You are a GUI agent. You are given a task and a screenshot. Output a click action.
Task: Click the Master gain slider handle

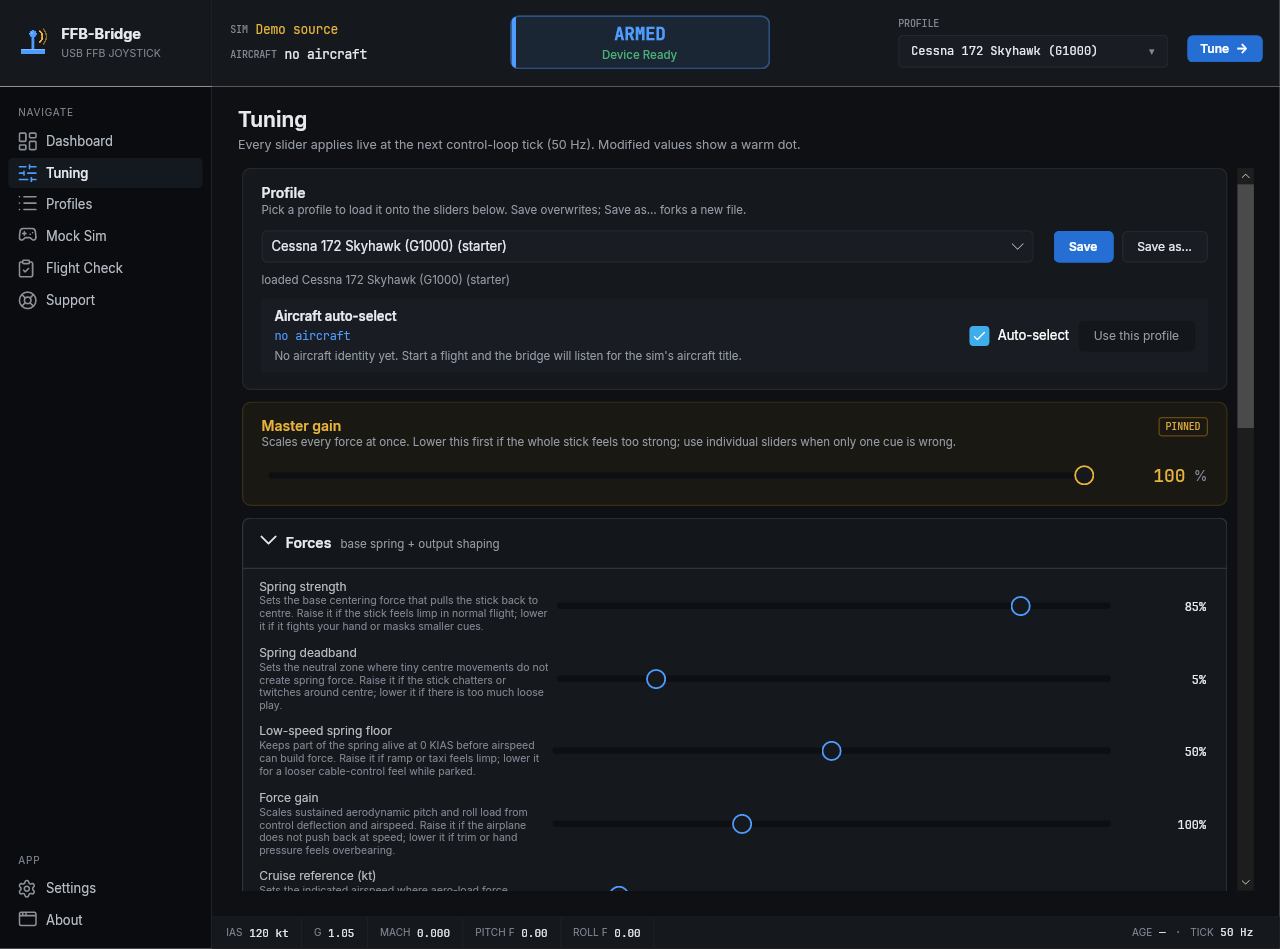(x=1084, y=476)
